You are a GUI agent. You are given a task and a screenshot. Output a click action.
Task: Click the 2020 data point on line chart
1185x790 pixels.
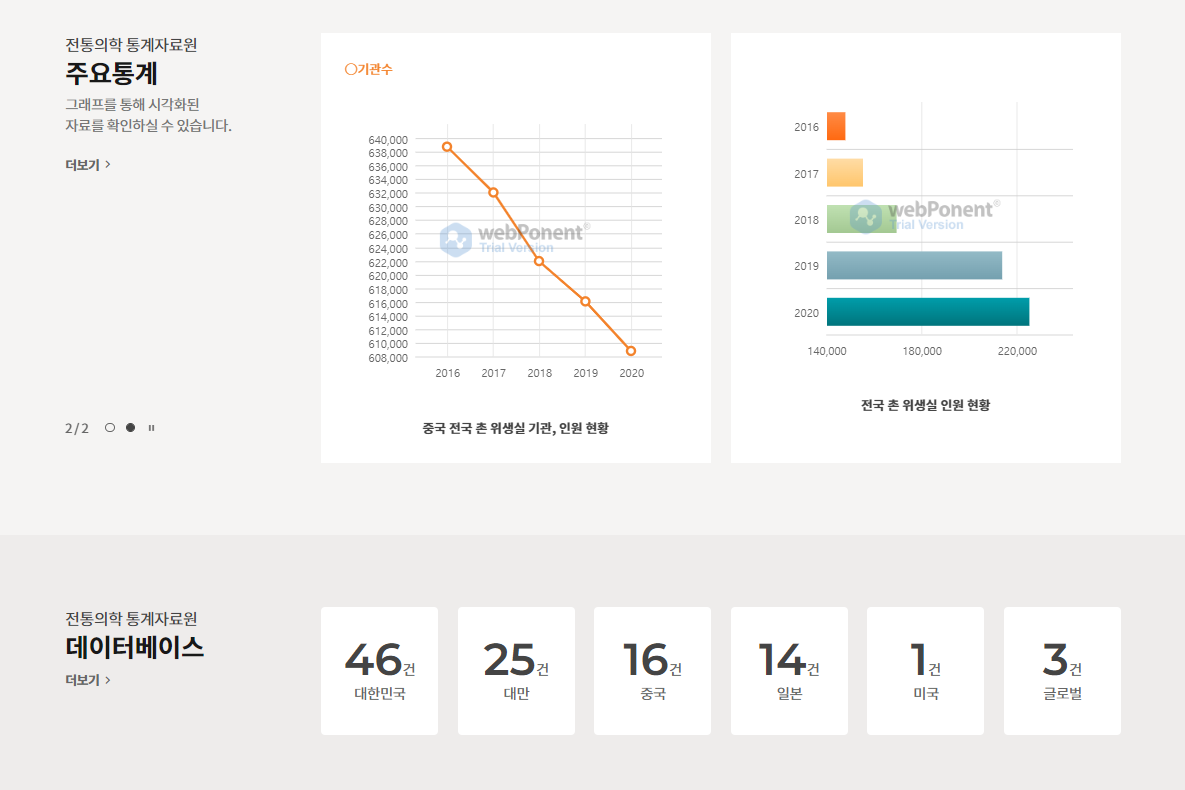pyautogui.click(x=631, y=351)
